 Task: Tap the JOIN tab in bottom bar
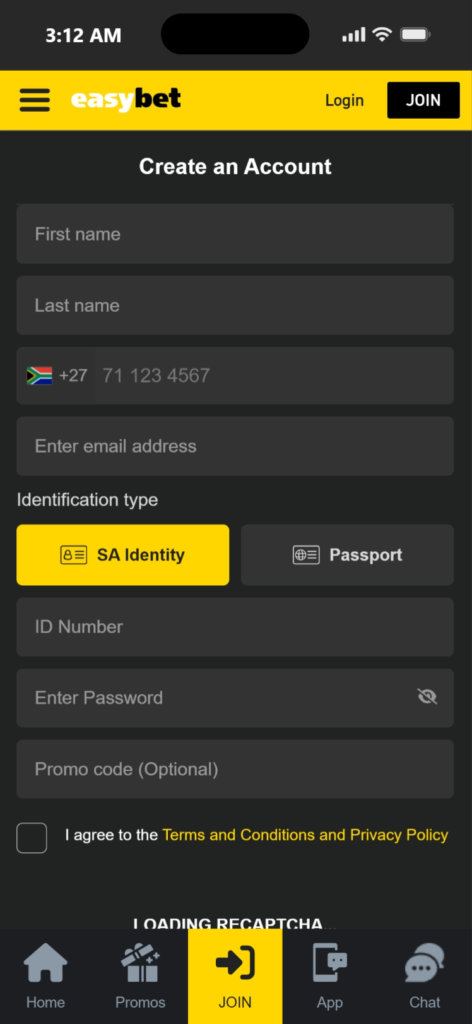[235, 976]
